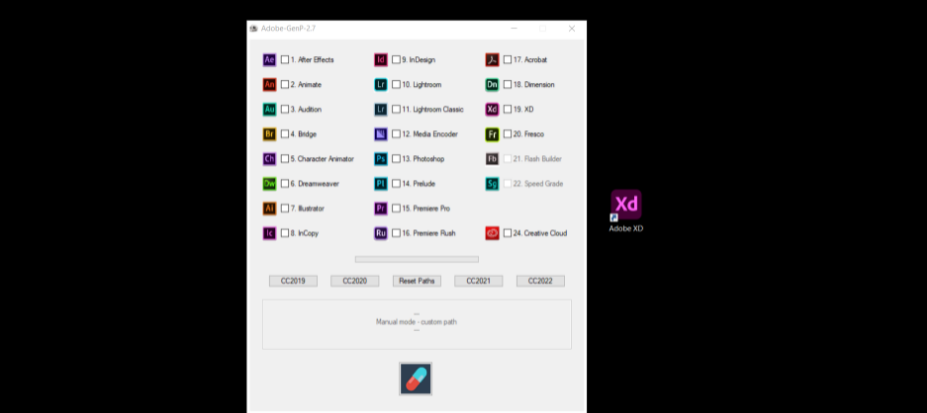Check the 19. XD checkbox
The width and height of the screenshot is (927, 413).
pyautogui.click(x=507, y=109)
